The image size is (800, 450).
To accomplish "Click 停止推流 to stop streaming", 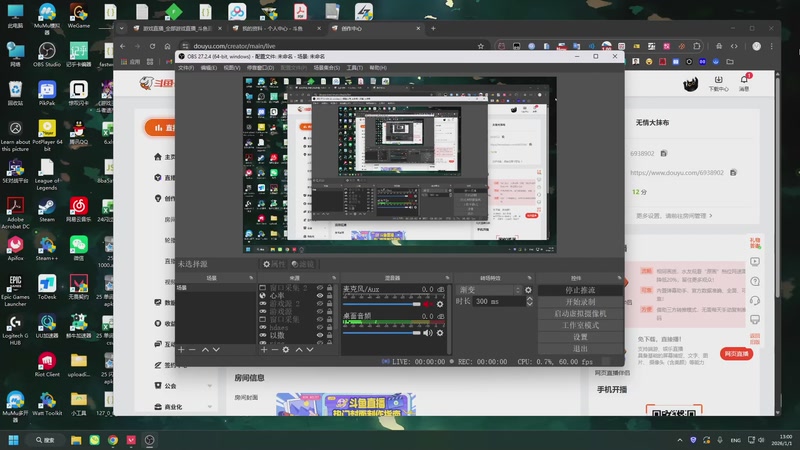I will [580, 290].
